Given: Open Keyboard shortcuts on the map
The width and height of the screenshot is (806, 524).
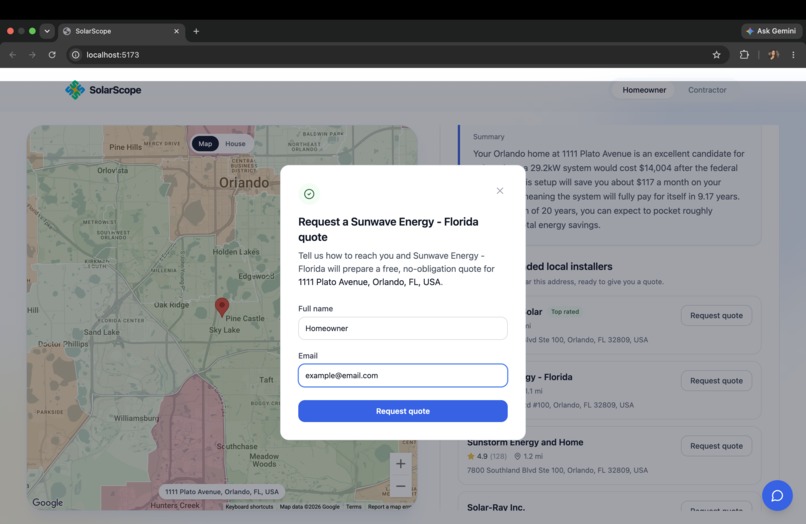Looking at the screenshot, I should 249,507.
